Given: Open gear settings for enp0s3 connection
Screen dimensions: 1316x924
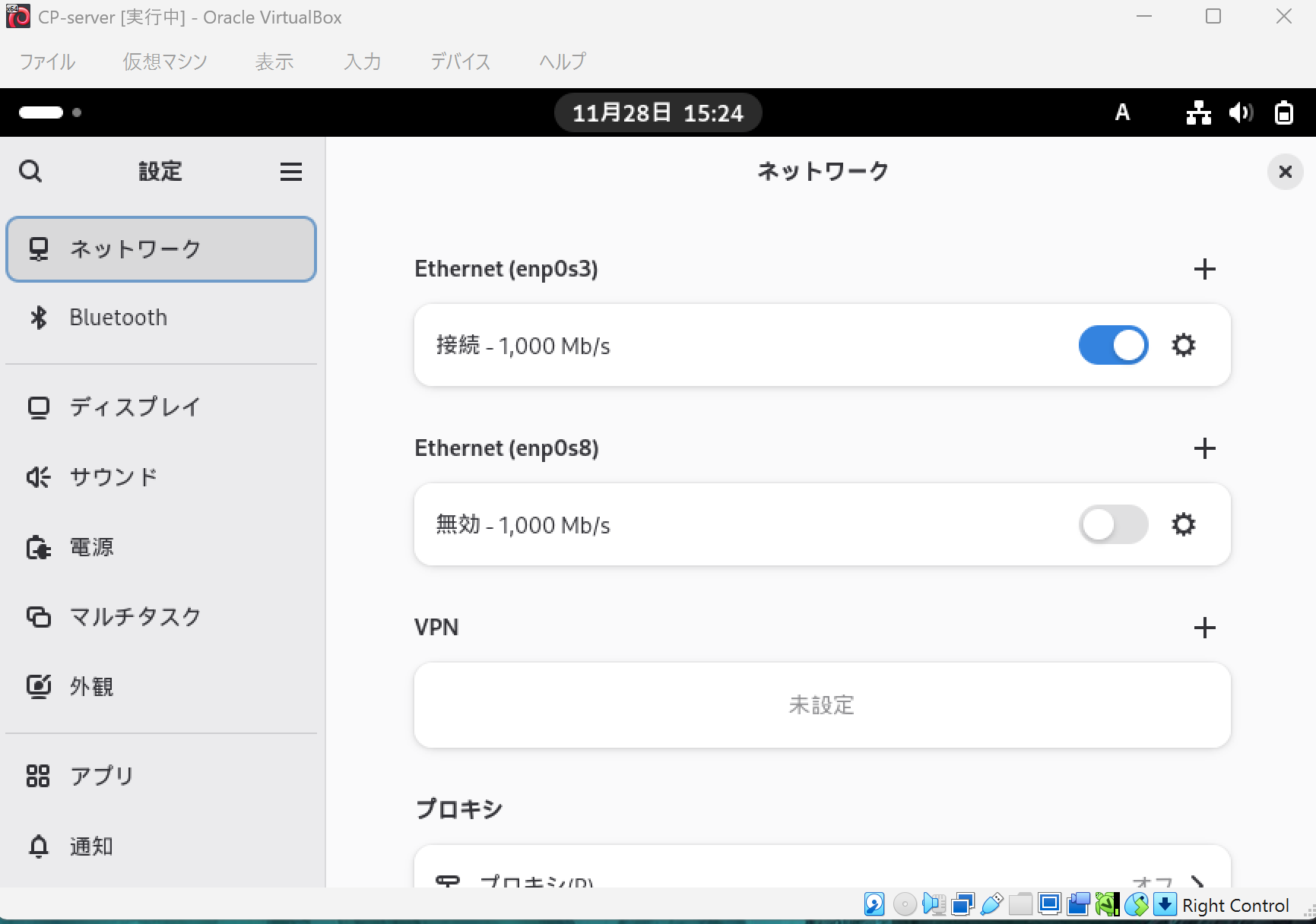Looking at the screenshot, I should 1183,346.
